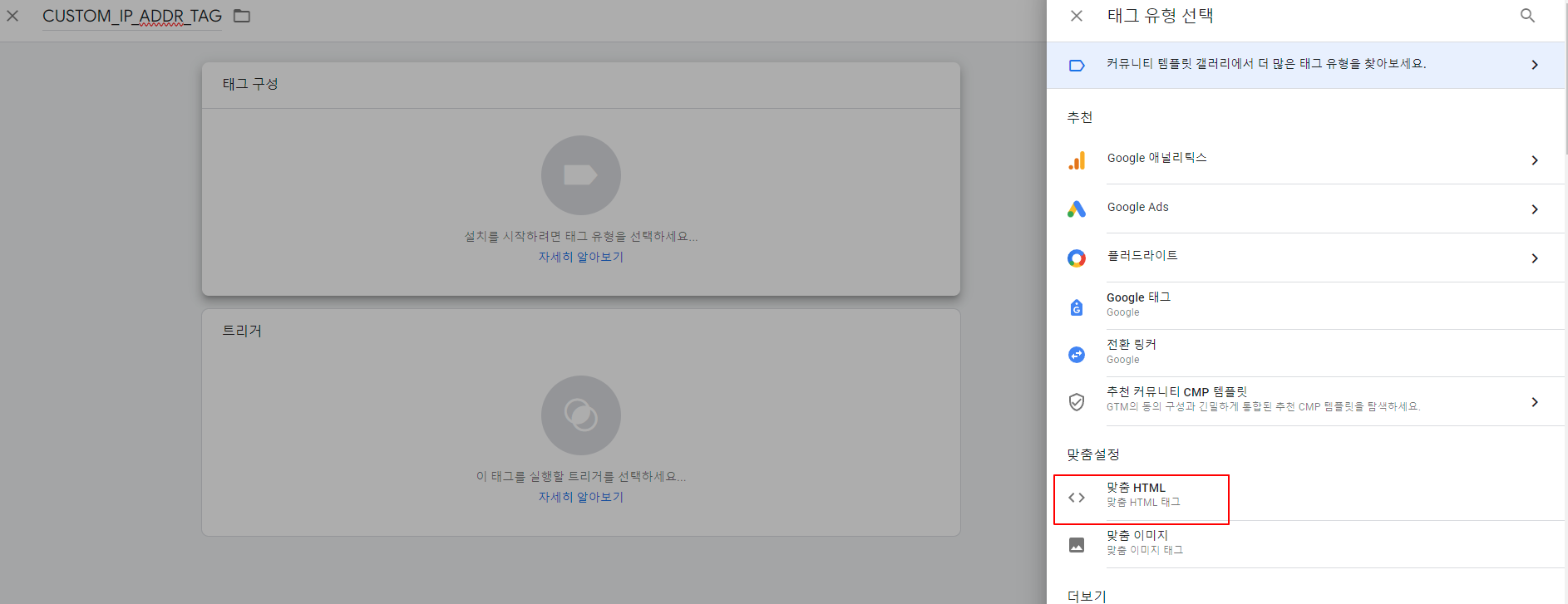Screen dimensions: 1568x604
Task: Click the Google 태그 icon
Action: [x=1077, y=307]
